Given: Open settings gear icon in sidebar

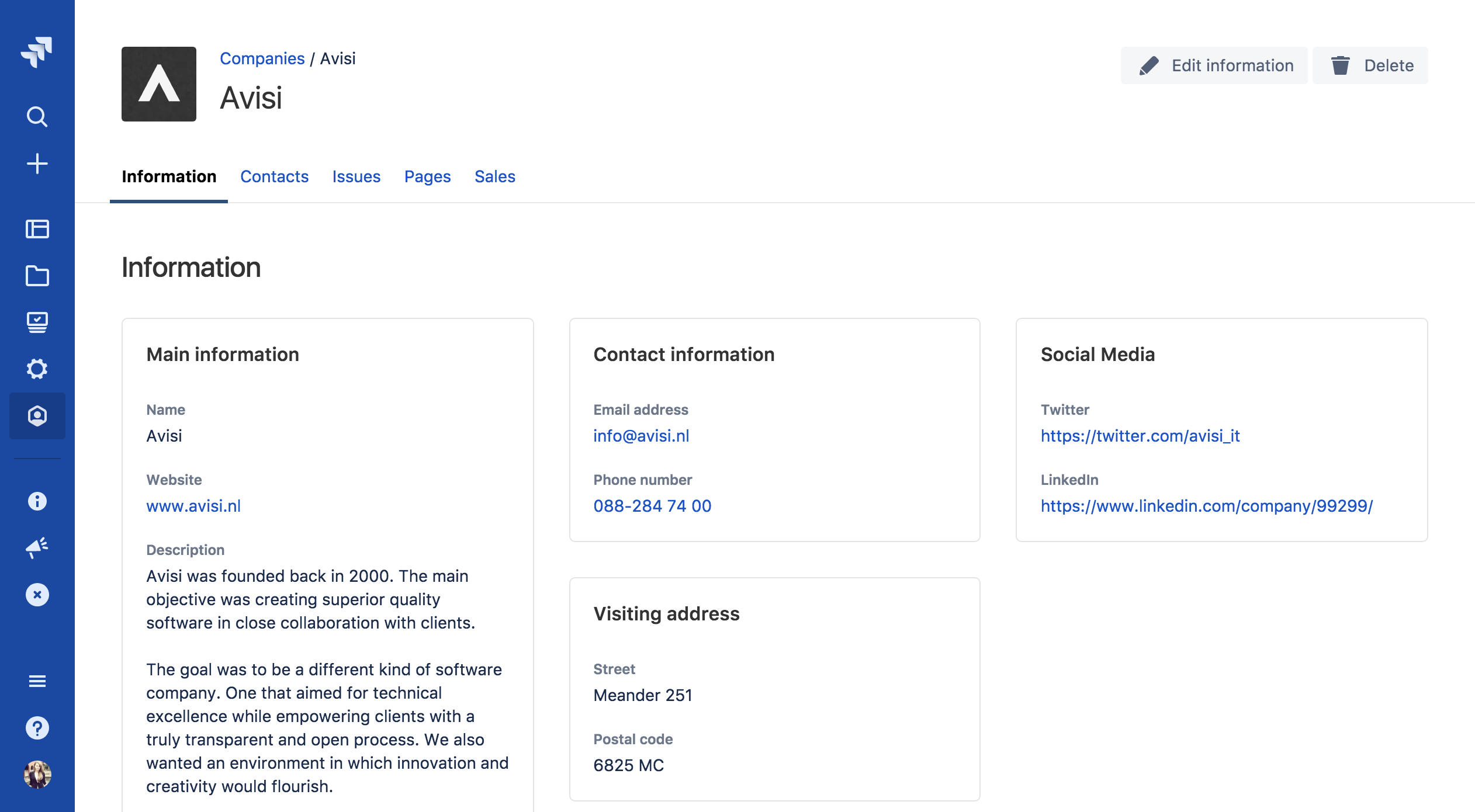Looking at the screenshot, I should [x=37, y=369].
